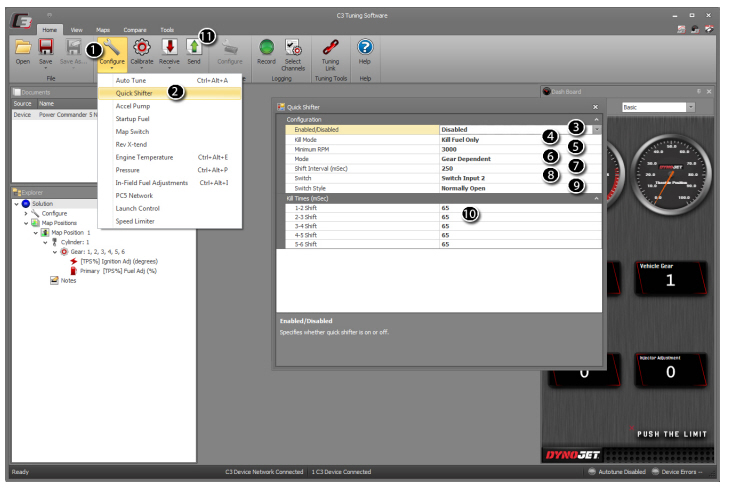Collapse the Kill Times (mSec) section
This screenshot has width=735, height=491.
coord(596,198)
